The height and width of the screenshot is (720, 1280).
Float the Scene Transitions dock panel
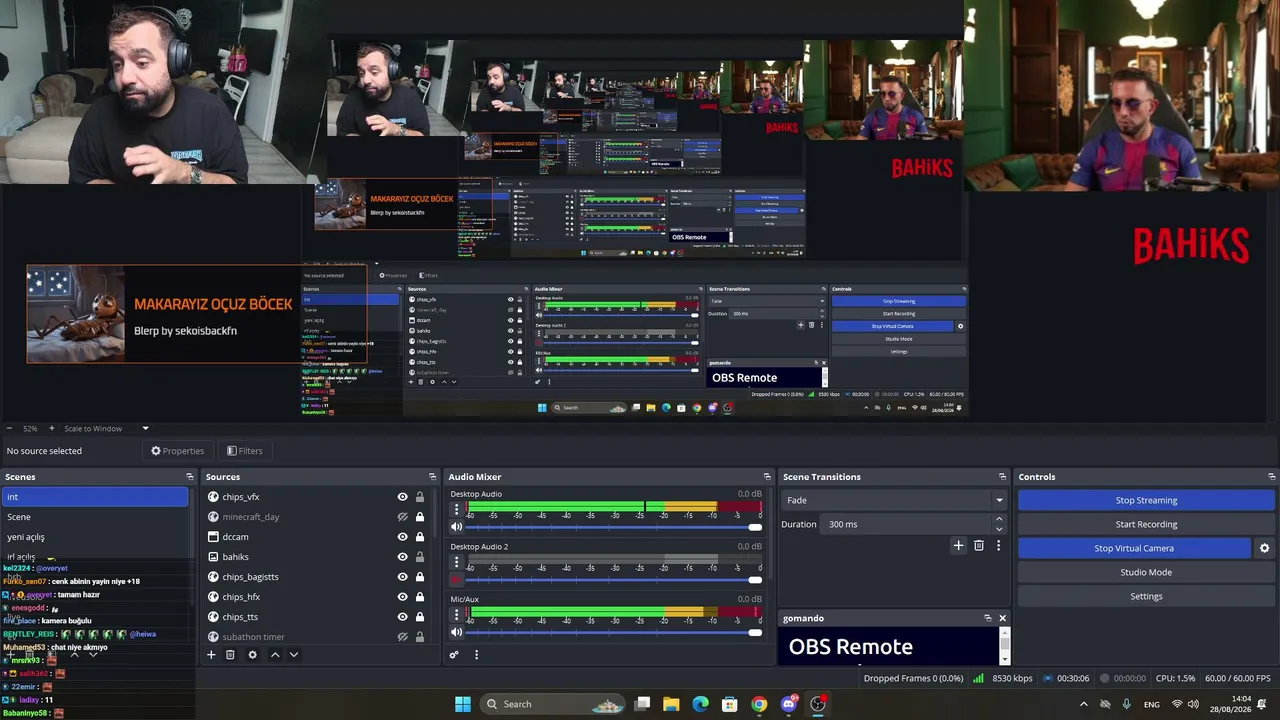point(1002,477)
